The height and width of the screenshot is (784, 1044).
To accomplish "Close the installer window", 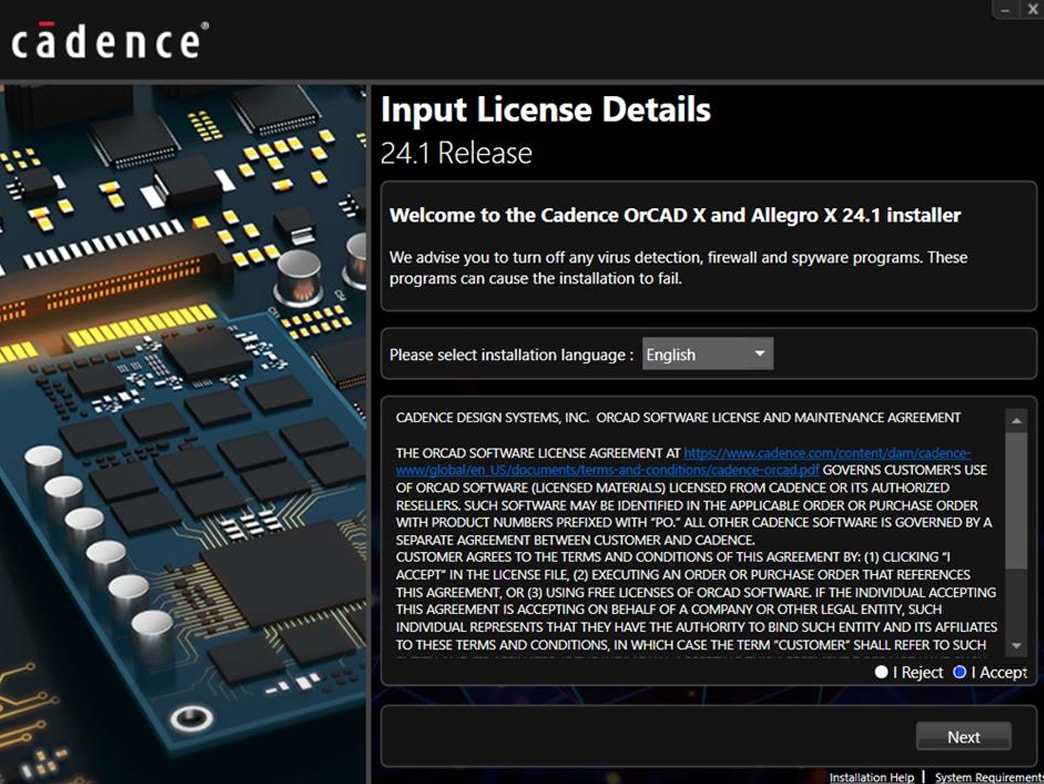I will 1031,10.
